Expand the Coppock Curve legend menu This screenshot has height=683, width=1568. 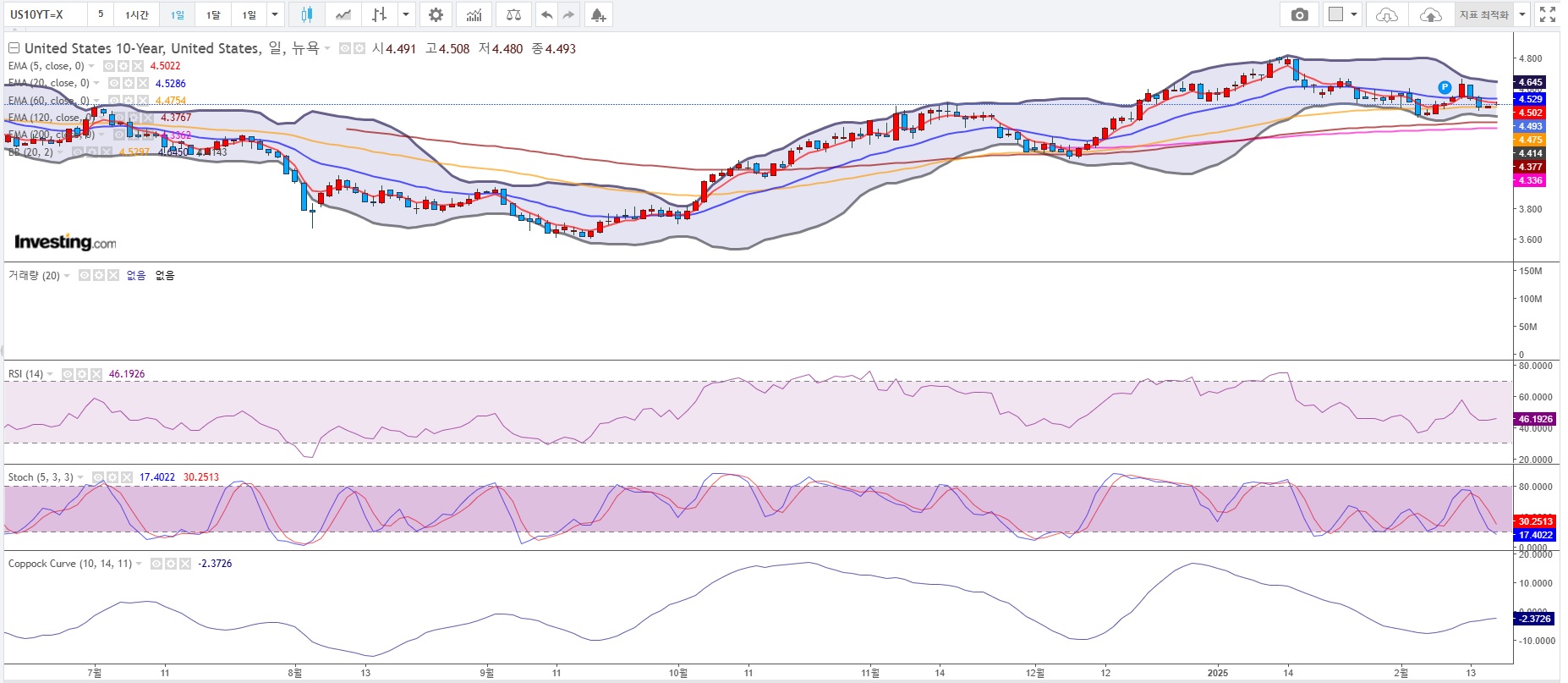(x=140, y=564)
